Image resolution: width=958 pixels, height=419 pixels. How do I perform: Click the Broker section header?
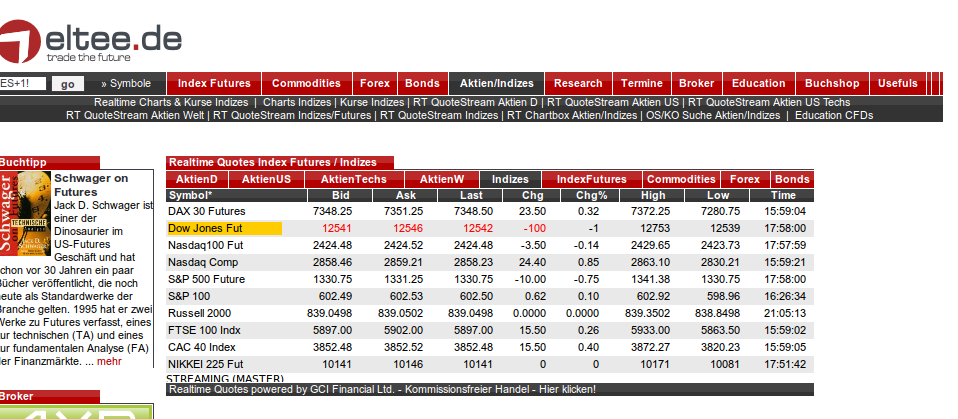(x=49, y=396)
